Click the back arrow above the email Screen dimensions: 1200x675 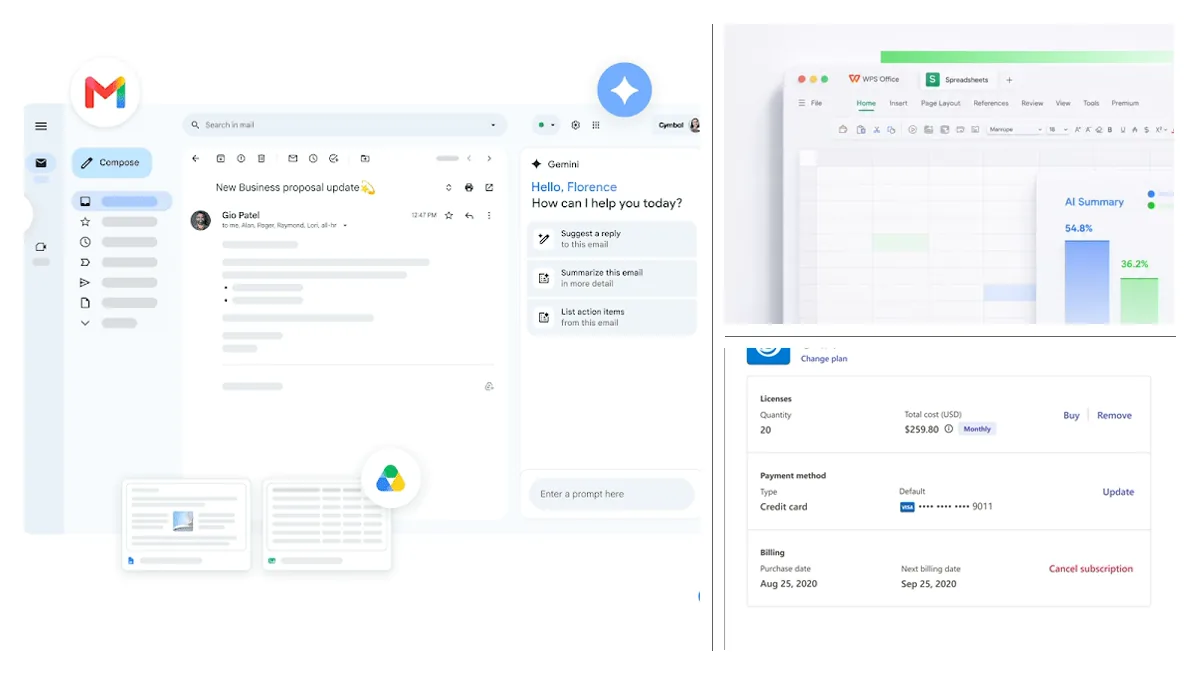195,158
